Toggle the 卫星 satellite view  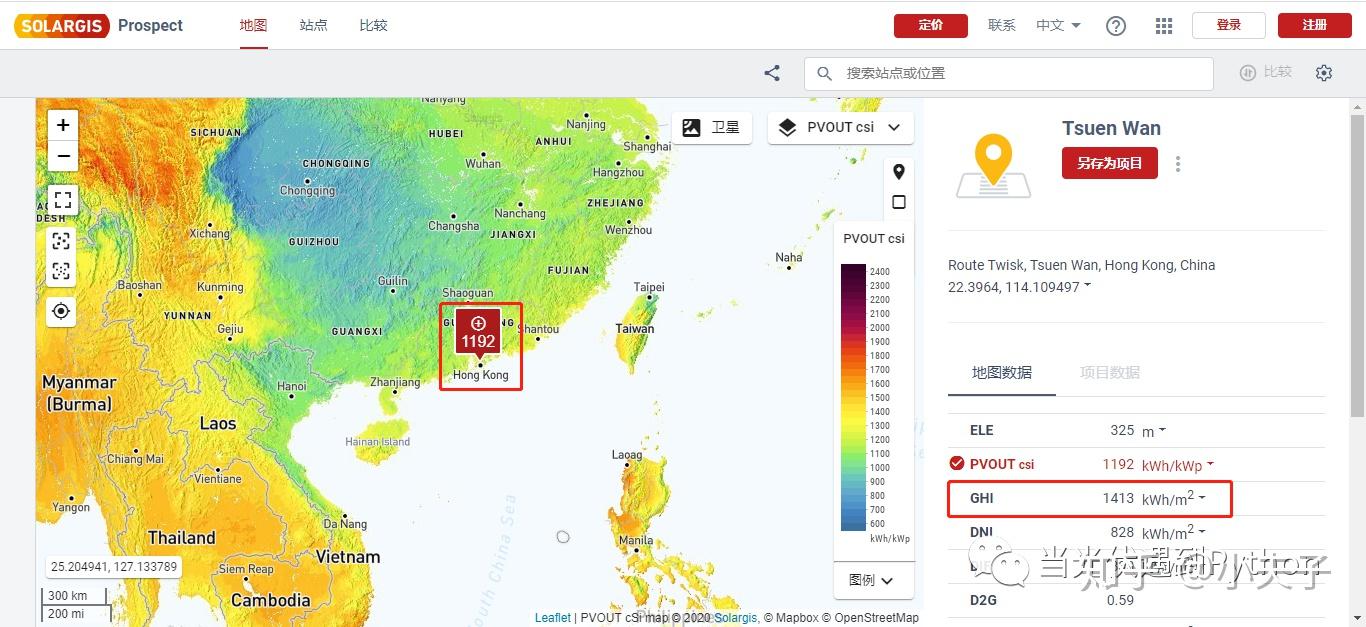(711, 127)
